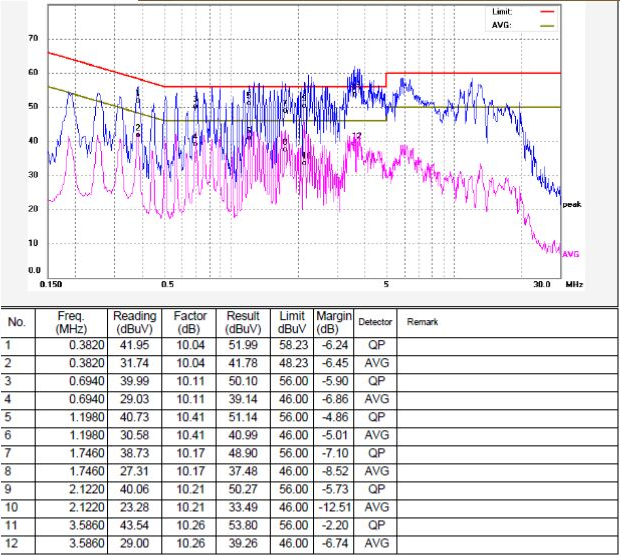The image size is (620, 555).
Task: Click the 'No.' column header
Action: (17, 322)
